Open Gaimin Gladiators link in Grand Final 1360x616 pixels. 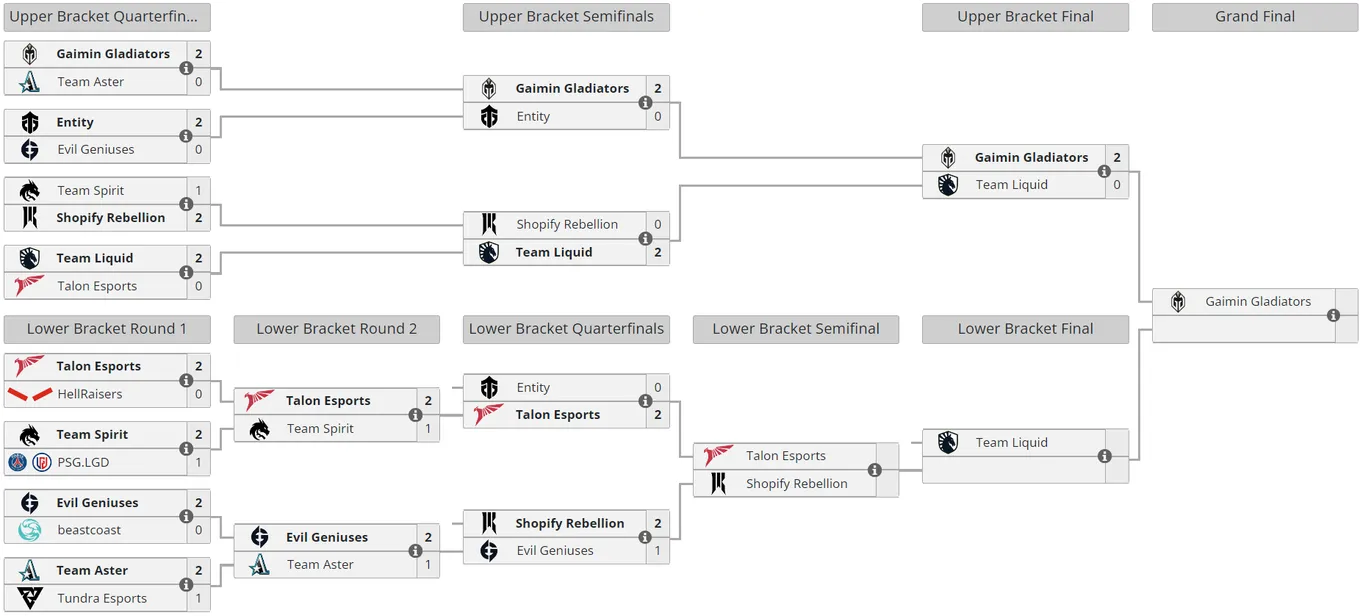click(x=1258, y=301)
